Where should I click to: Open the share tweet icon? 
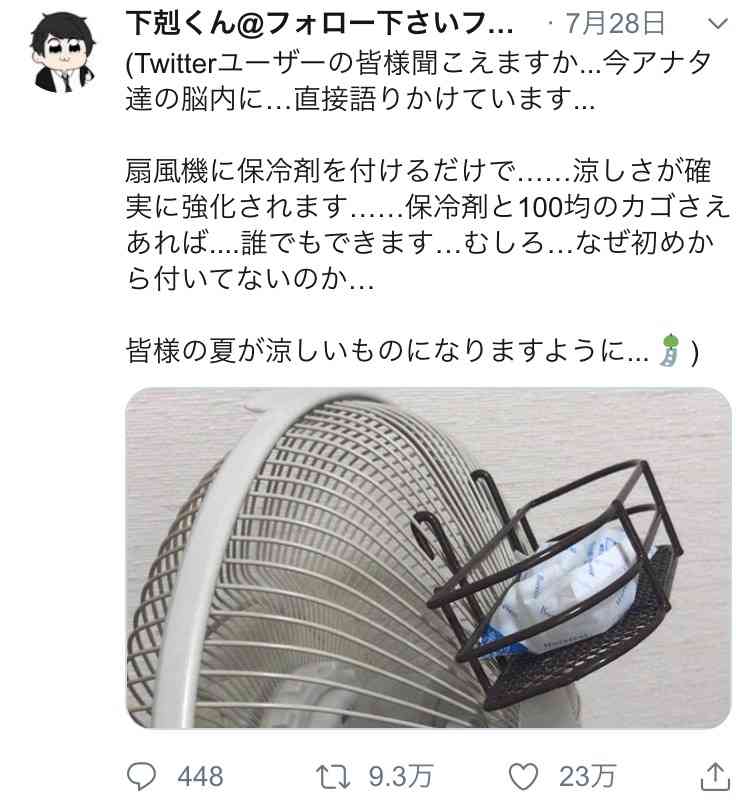[x=715, y=776]
